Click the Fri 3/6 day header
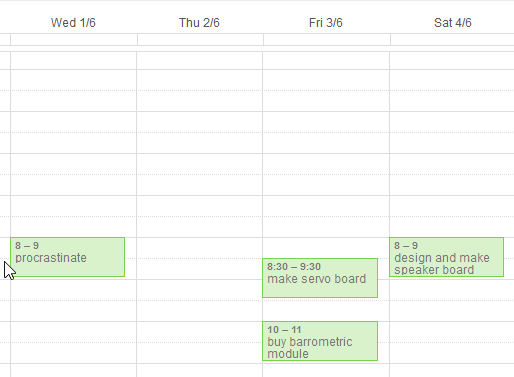The width and height of the screenshot is (514, 377). (x=326, y=23)
